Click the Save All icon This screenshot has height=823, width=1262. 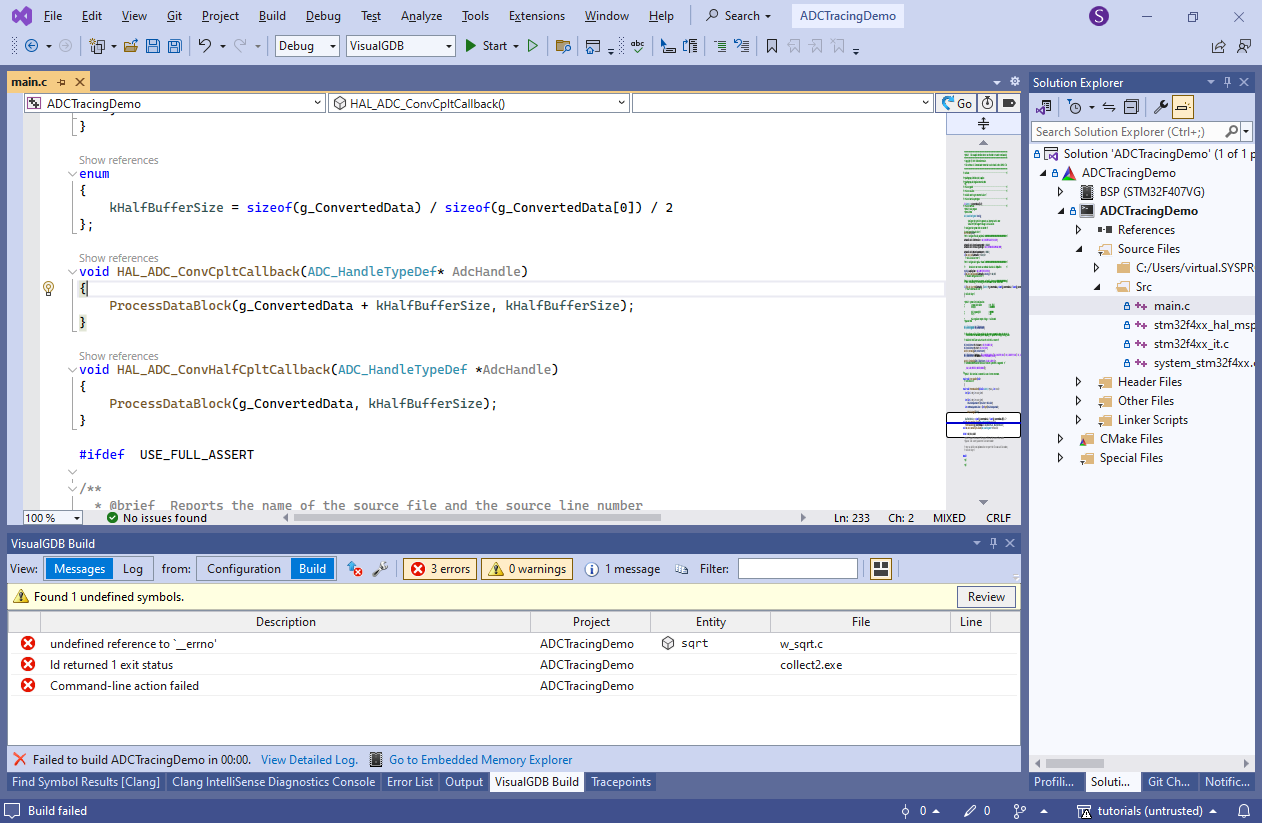coord(175,46)
